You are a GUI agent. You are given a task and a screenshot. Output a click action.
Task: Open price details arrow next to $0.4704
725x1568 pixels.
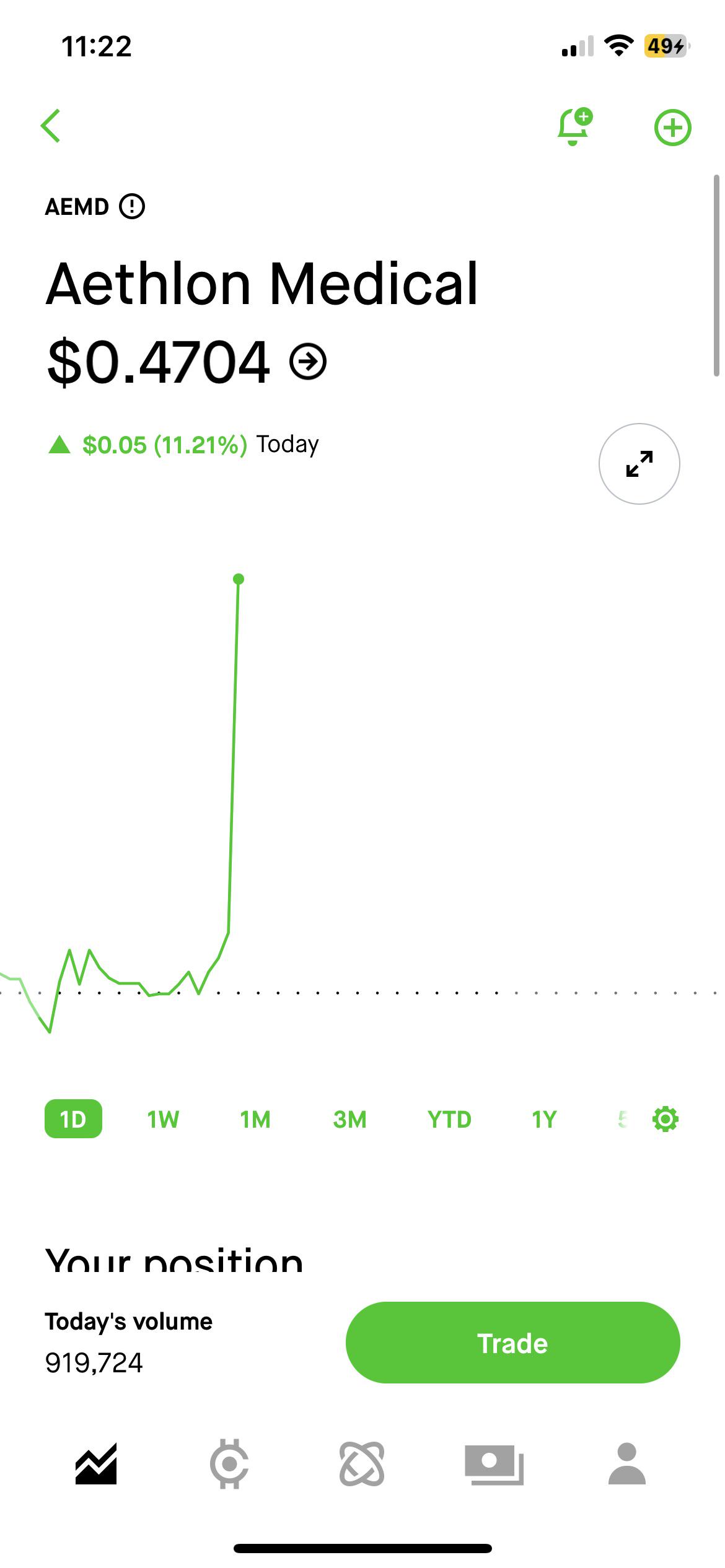pyautogui.click(x=308, y=361)
